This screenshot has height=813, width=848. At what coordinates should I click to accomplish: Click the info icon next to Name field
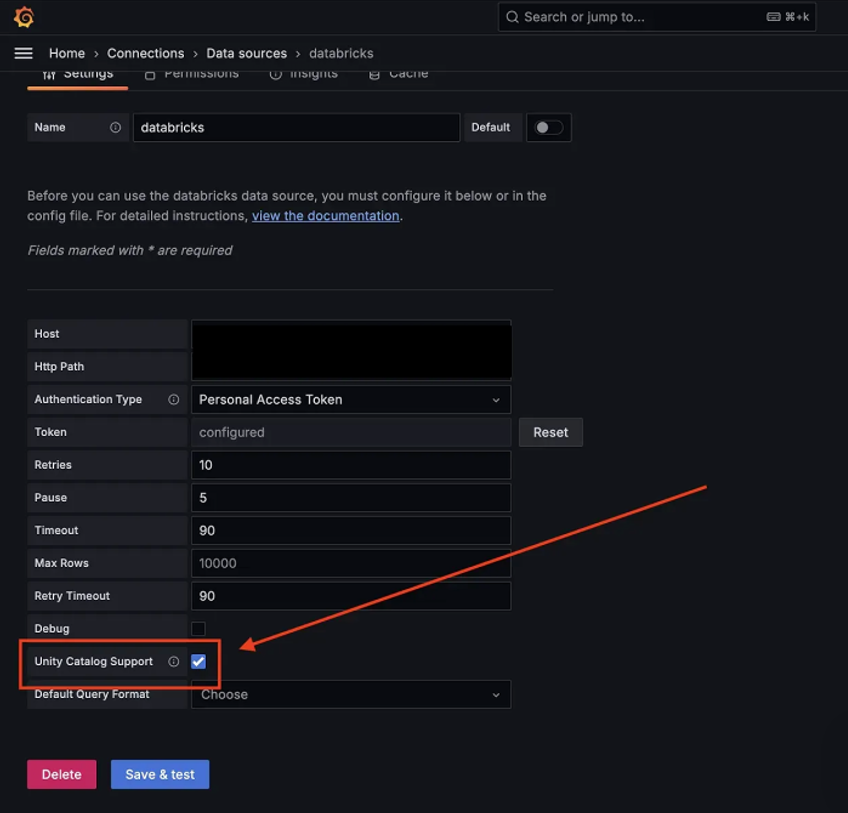[115, 127]
